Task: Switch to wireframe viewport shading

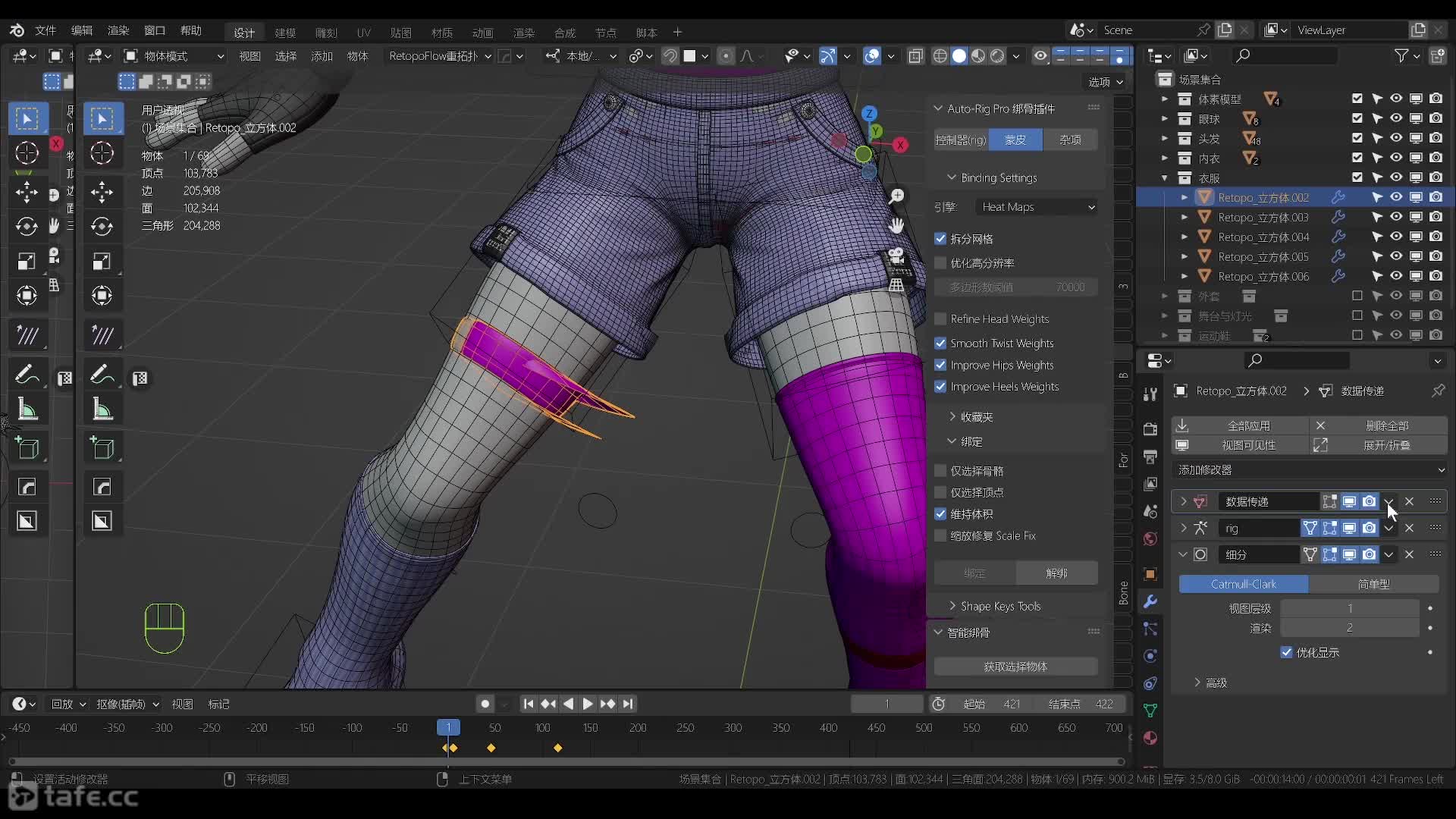Action: 940,56
